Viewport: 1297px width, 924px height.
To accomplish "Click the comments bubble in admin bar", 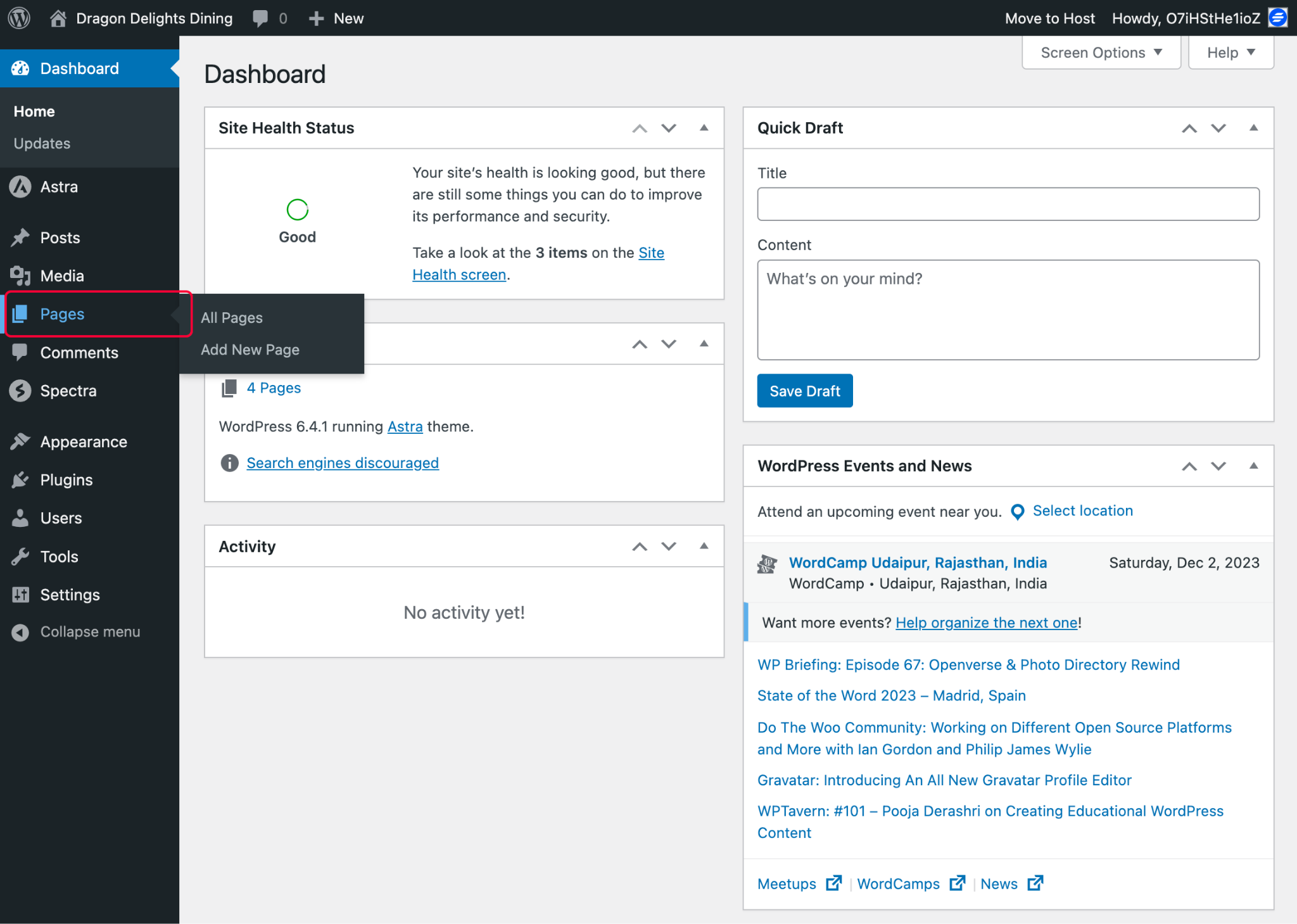I will tap(260, 18).
